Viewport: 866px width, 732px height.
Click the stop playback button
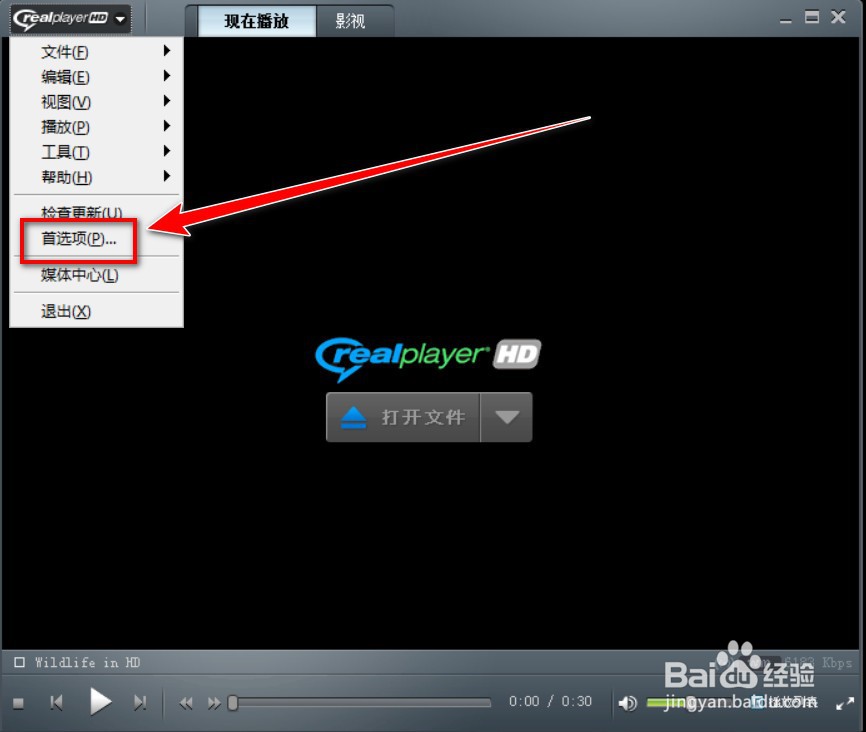tap(18, 703)
